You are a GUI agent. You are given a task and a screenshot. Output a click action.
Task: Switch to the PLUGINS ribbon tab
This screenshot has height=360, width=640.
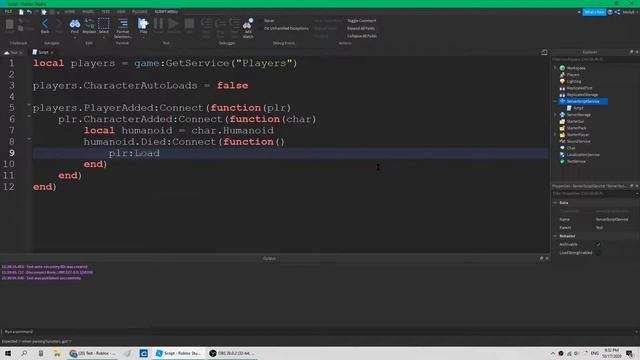pyautogui.click(x=140, y=12)
